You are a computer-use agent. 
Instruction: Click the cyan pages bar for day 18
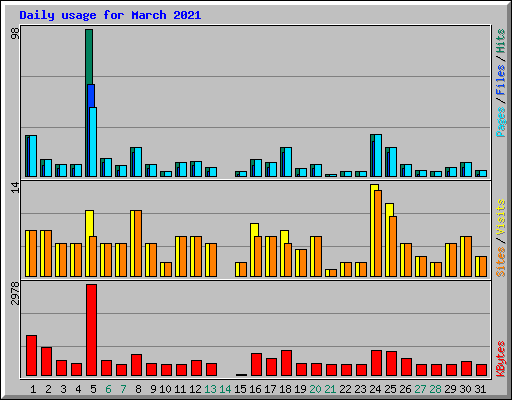click(288, 162)
